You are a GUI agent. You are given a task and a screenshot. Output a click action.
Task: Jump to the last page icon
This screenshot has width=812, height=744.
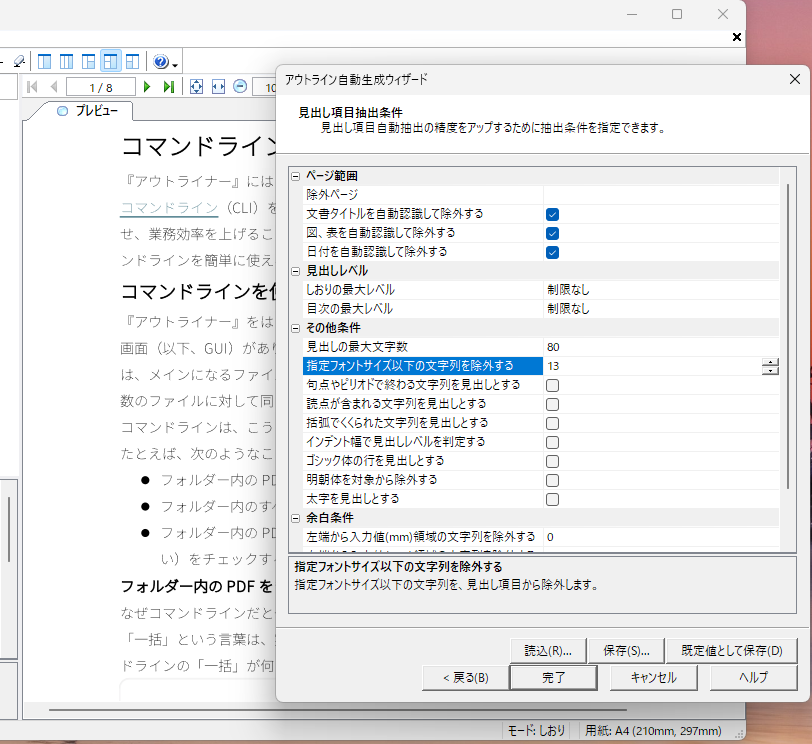click(x=168, y=87)
